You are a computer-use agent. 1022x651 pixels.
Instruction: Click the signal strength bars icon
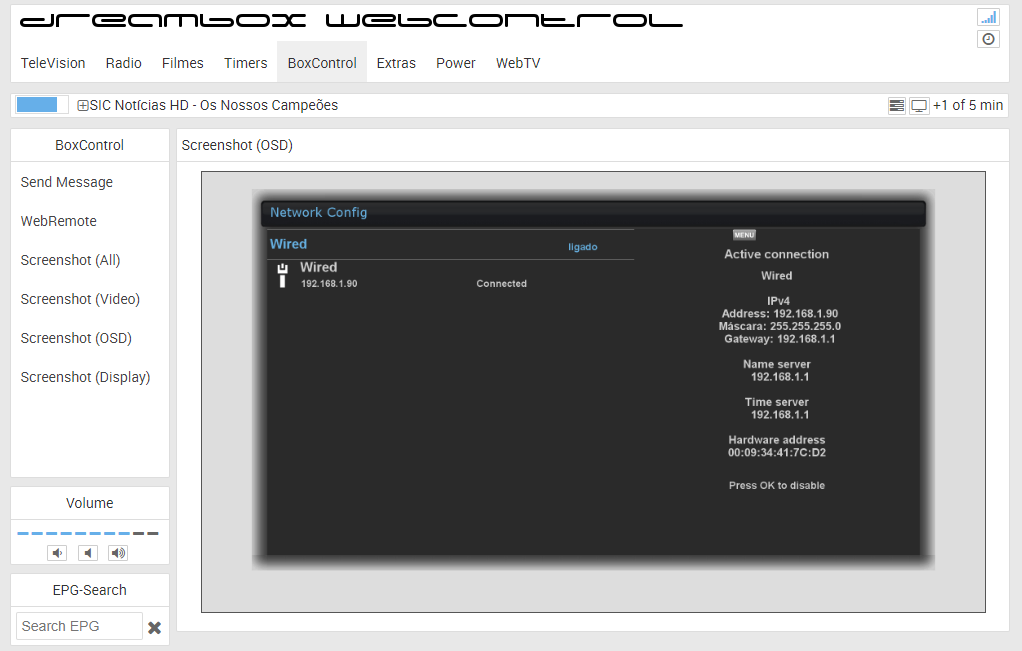tap(988, 17)
